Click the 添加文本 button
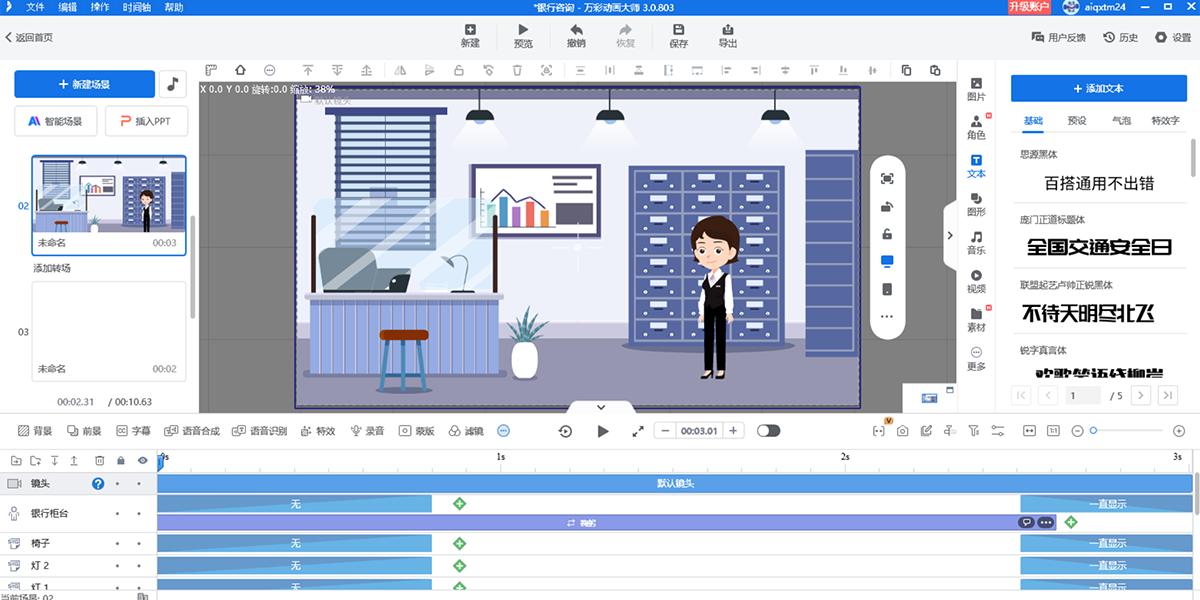This screenshot has height=600, width=1200. (1097, 88)
